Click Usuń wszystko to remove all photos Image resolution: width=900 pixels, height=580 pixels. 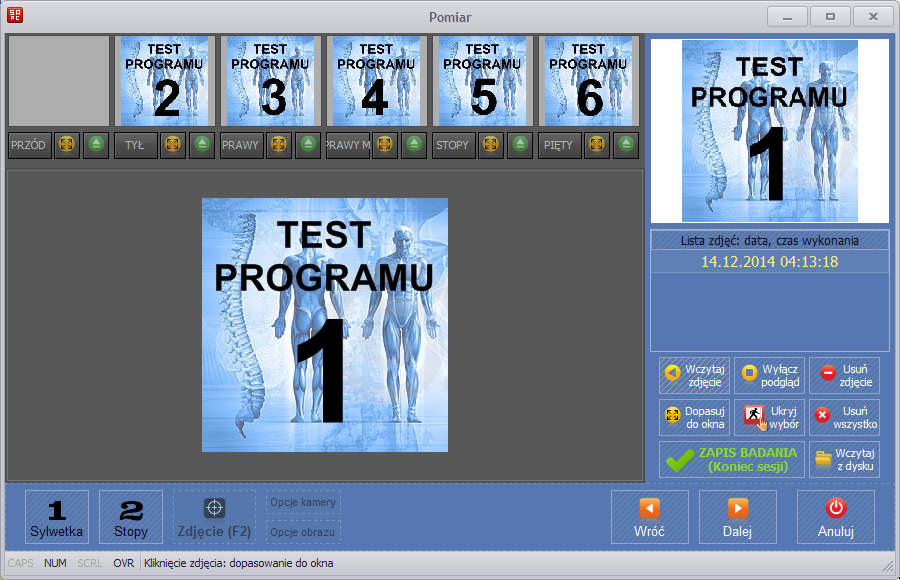coord(844,417)
